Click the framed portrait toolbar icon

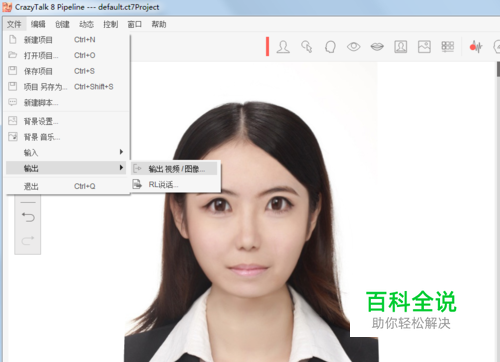[x=401, y=47]
